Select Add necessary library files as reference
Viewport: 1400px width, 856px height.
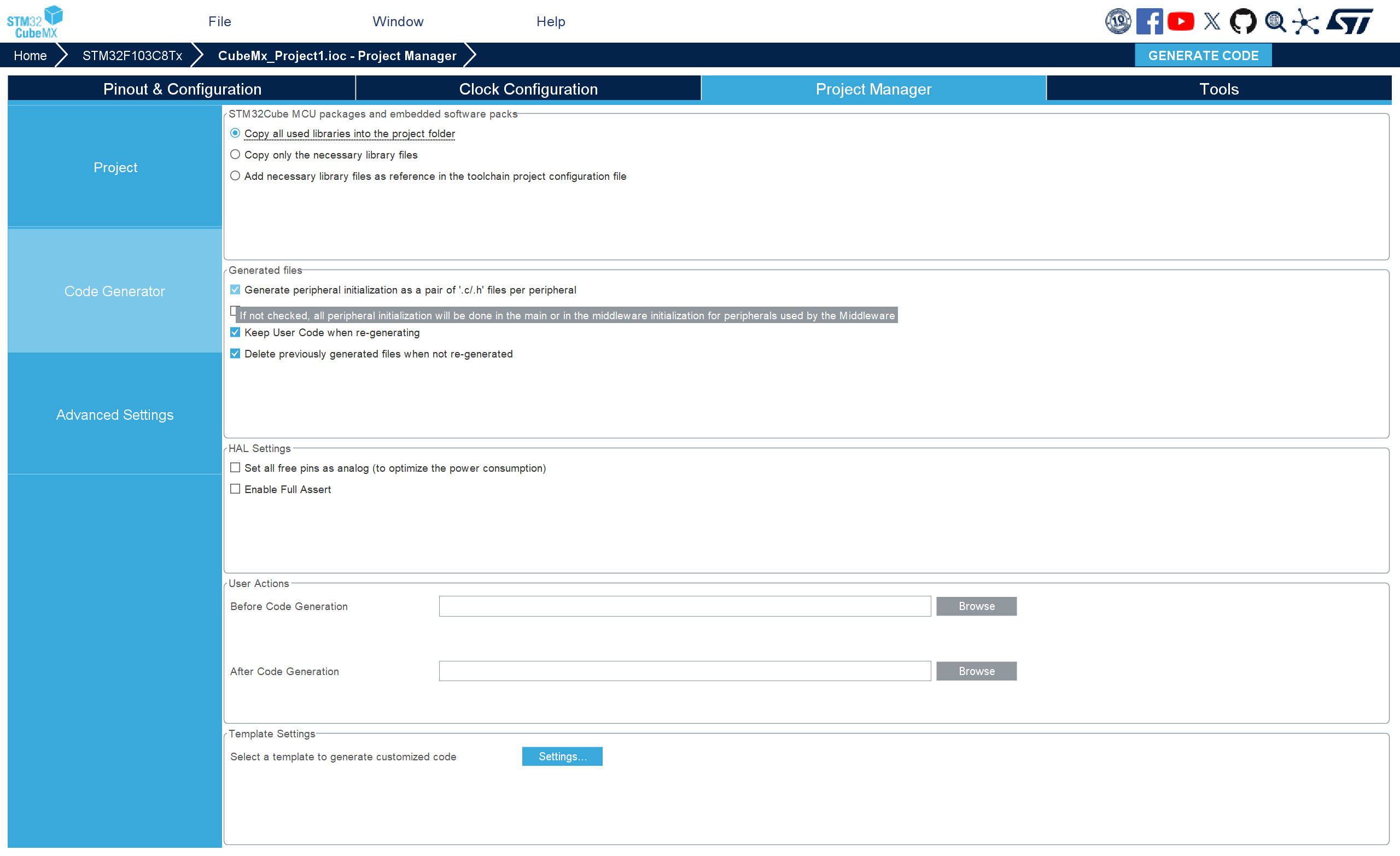click(x=235, y=176)
